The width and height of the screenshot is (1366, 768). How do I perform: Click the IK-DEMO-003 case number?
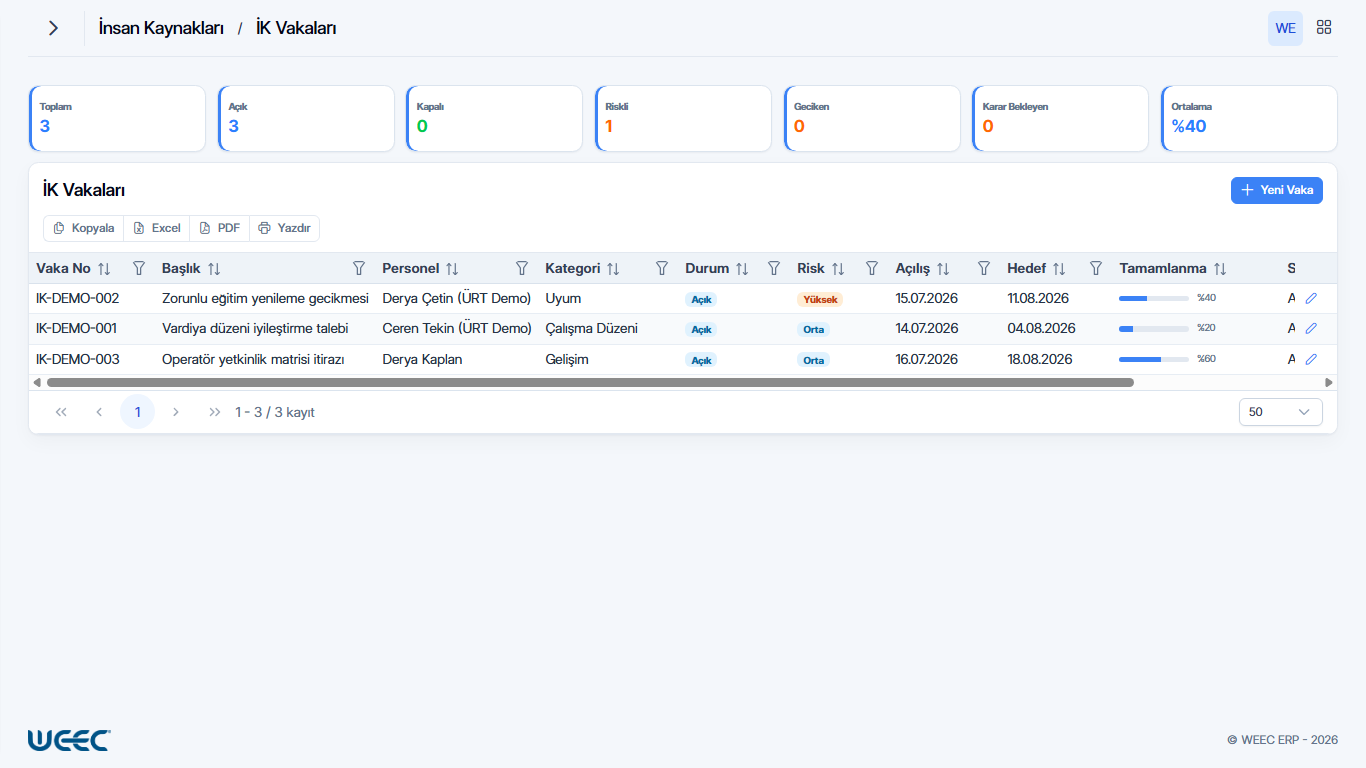point(77,359)
